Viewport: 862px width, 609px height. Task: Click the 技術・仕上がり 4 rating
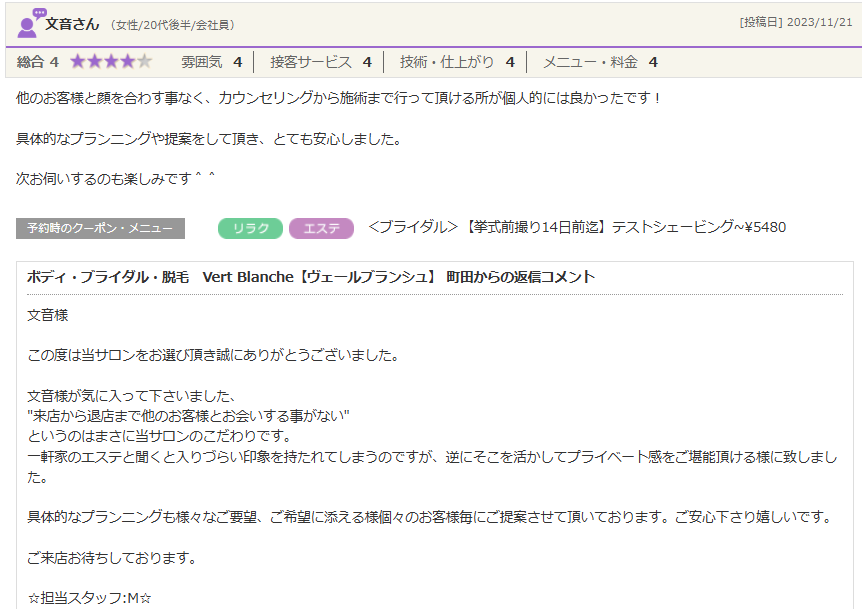[x=457, y=62]
